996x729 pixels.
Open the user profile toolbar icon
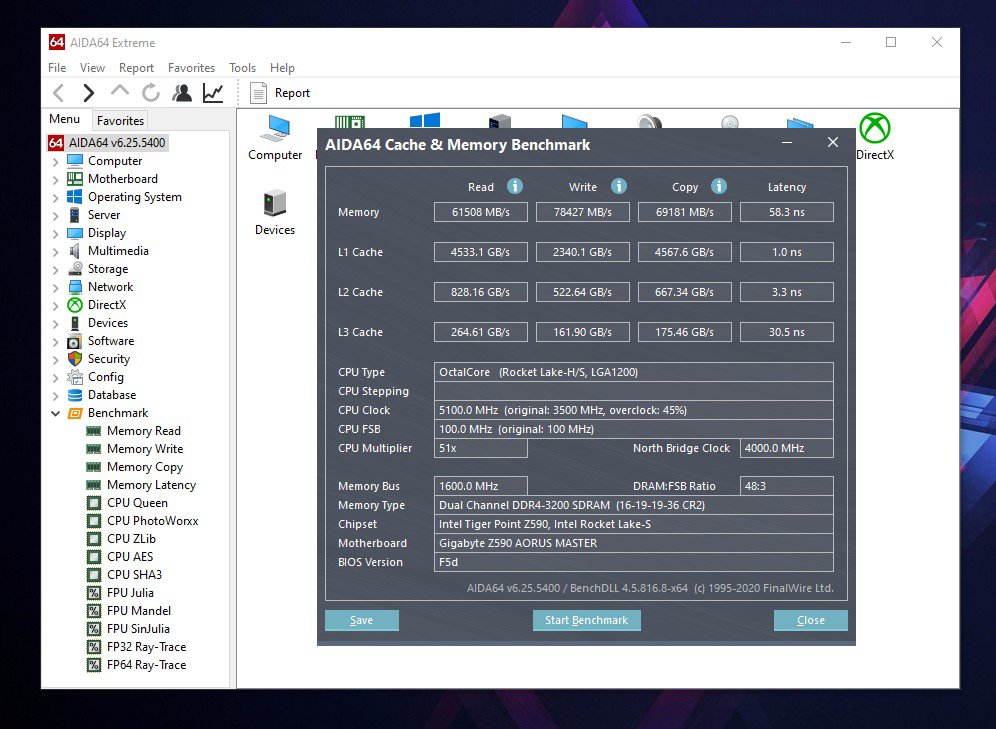182,93
